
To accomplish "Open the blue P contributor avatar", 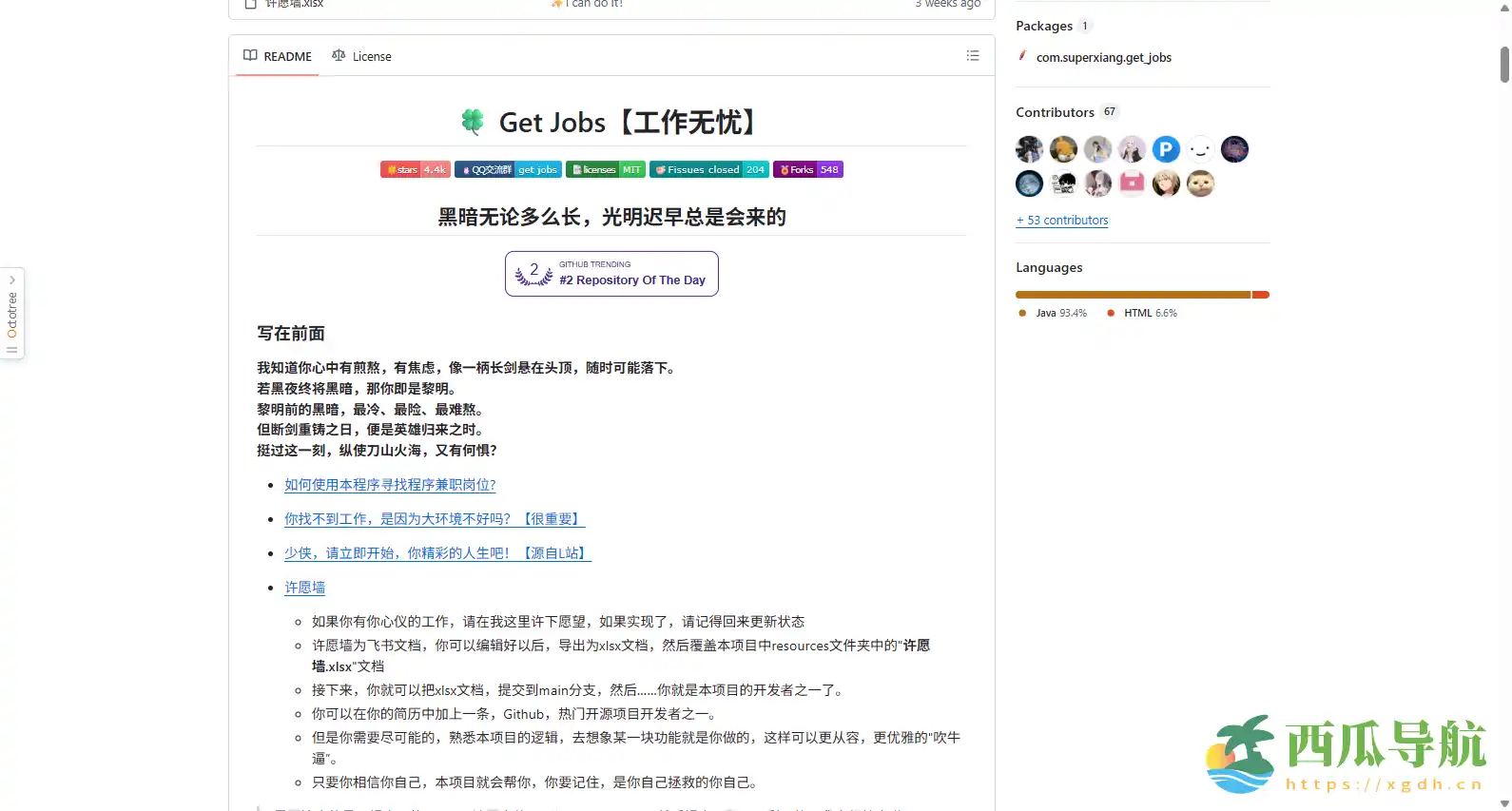I will tap(1166, 149).
